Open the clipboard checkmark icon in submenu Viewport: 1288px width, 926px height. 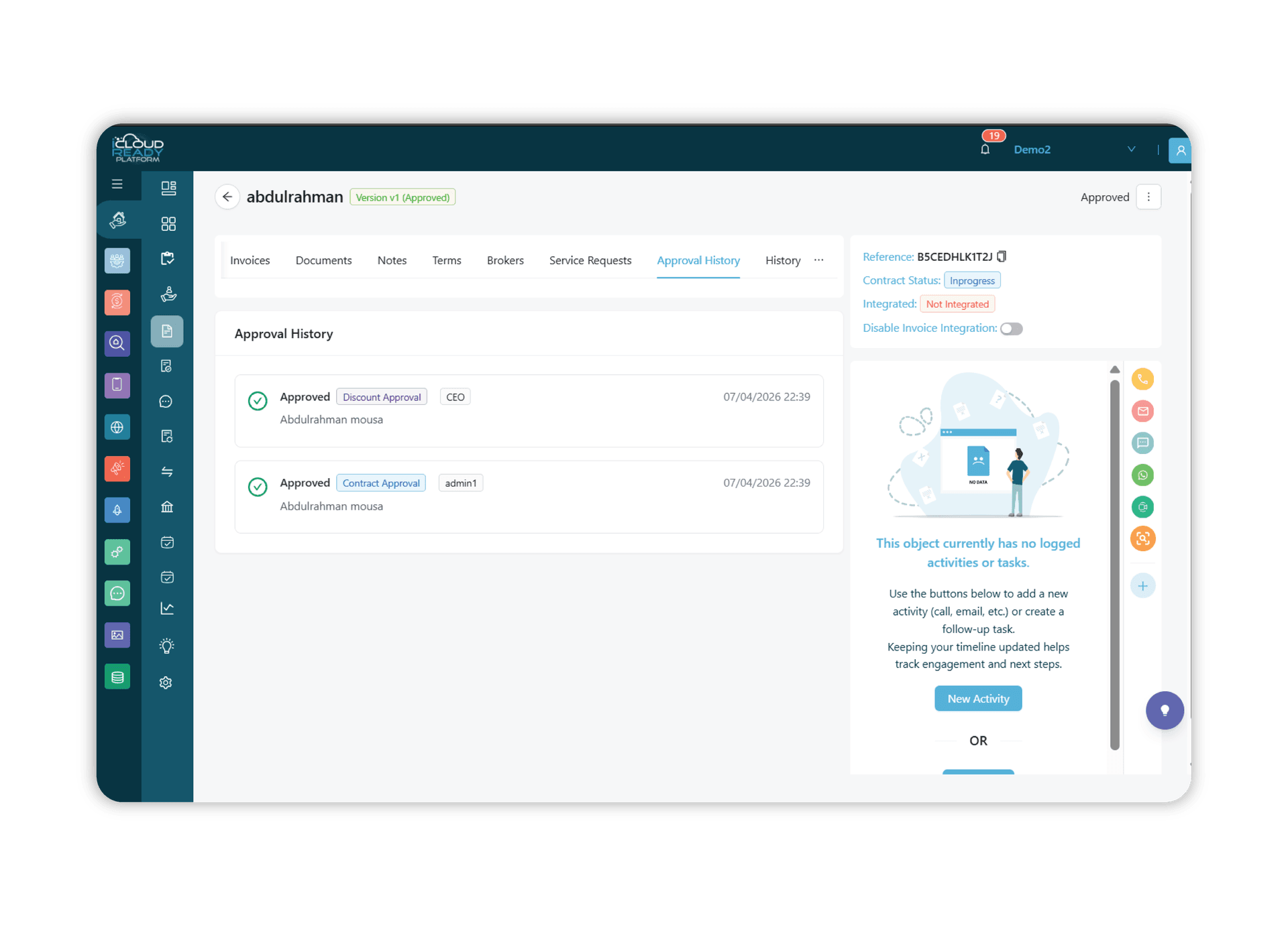pyautogui.click(x=168, y=259)
